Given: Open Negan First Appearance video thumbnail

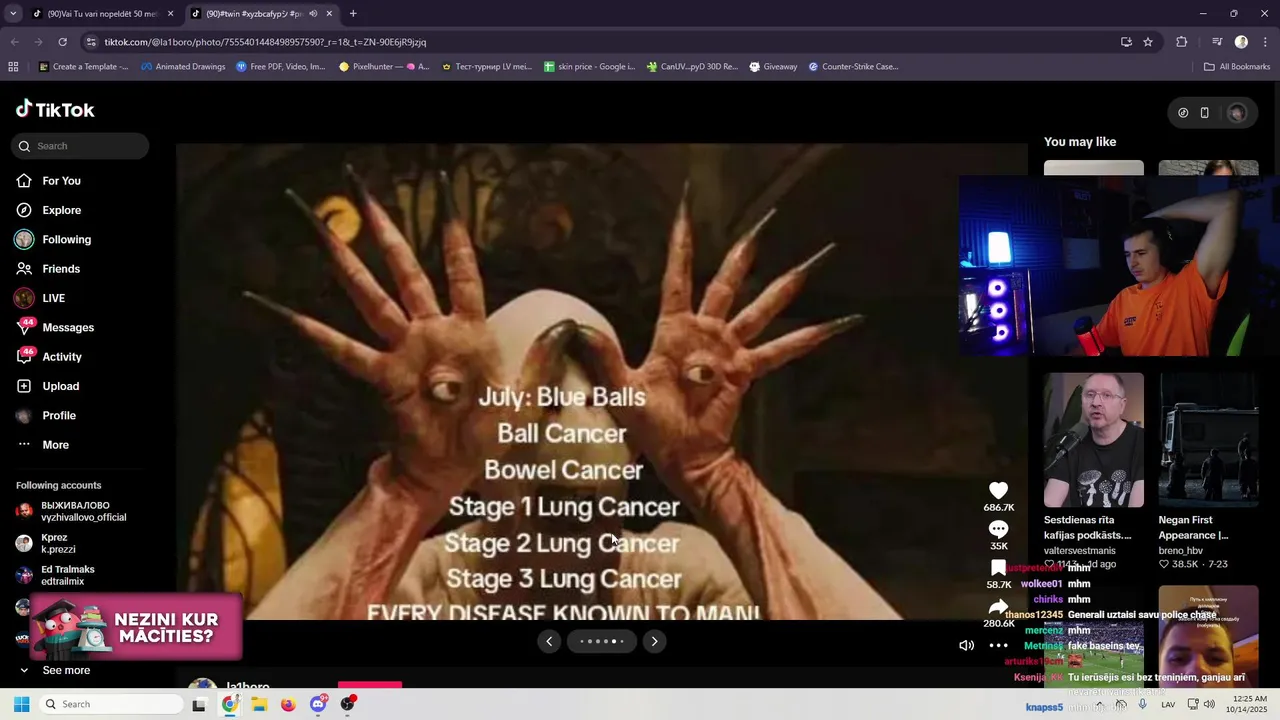Looking at the screenshot, I should tap(1208, 440).
